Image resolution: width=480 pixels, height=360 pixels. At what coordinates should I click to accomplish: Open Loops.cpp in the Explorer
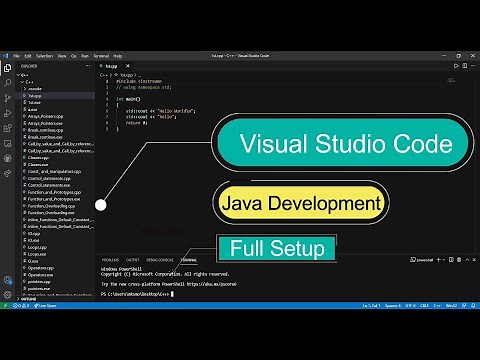click(x=37, y=247)
